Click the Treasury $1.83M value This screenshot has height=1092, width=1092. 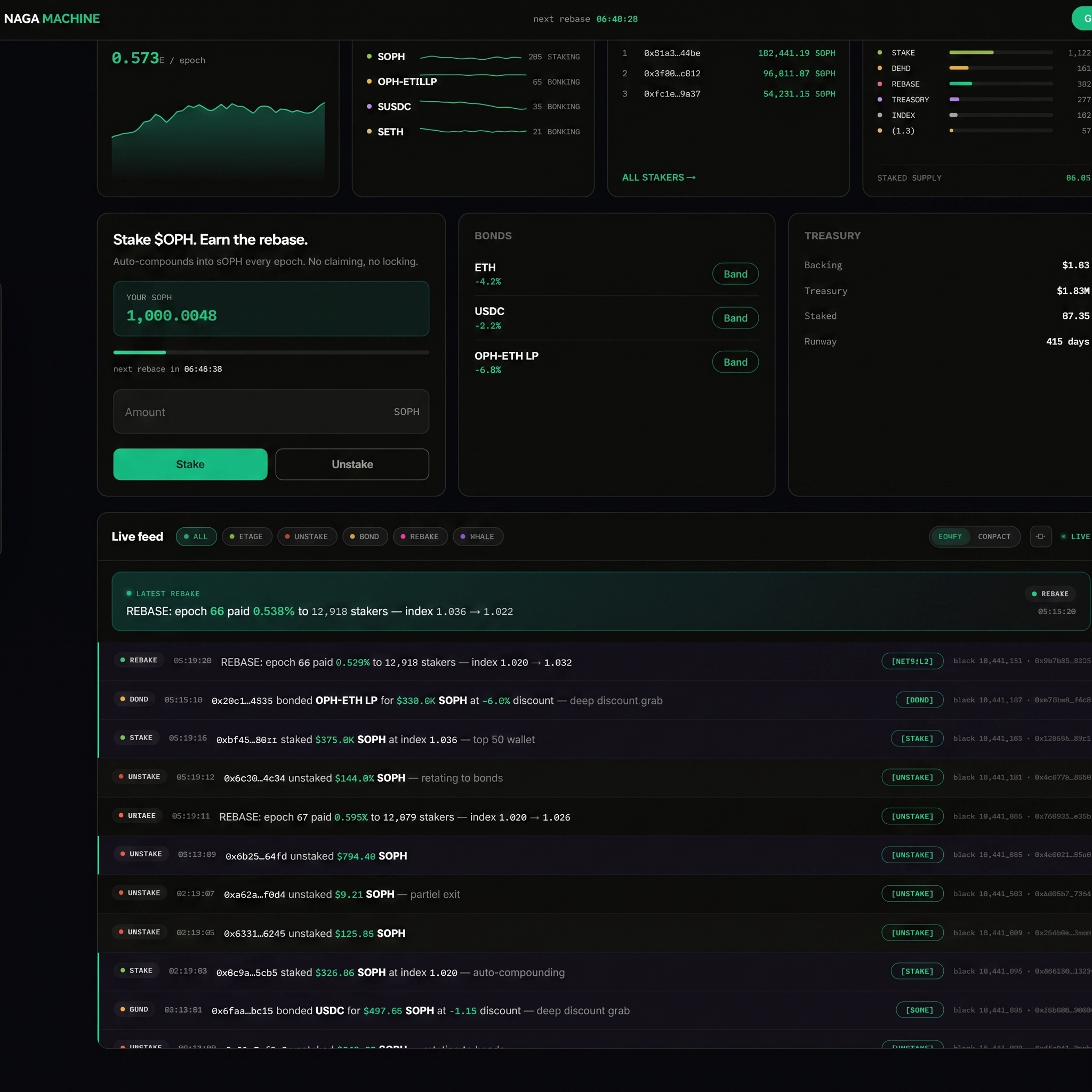click(x=1073, y=291)
